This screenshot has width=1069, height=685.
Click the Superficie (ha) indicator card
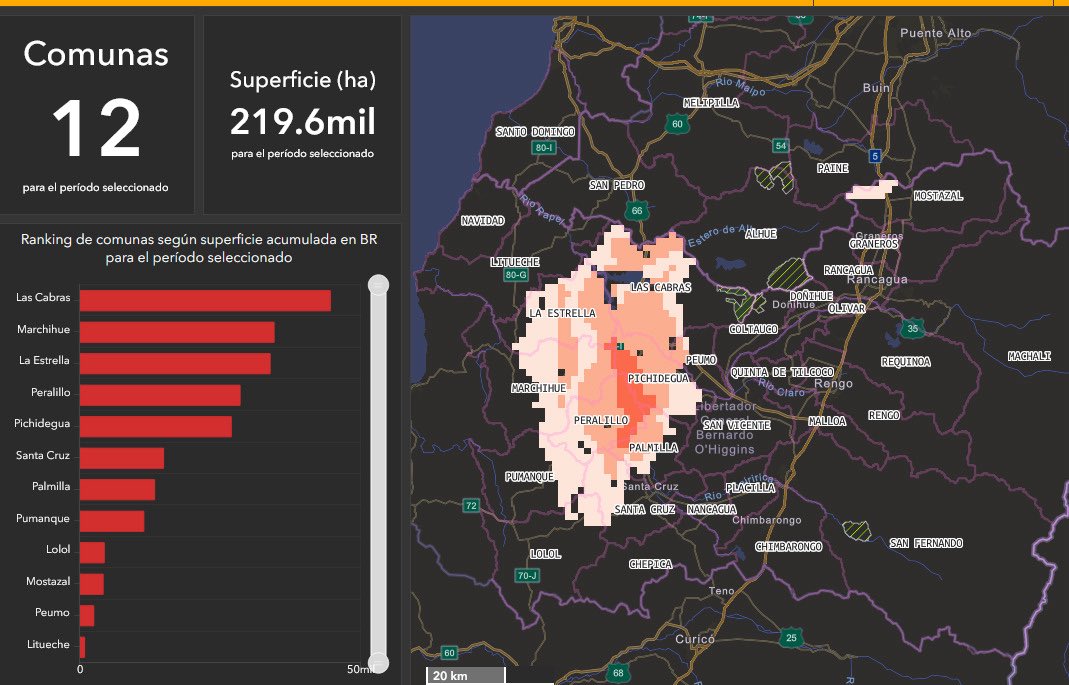coord(302,115)
